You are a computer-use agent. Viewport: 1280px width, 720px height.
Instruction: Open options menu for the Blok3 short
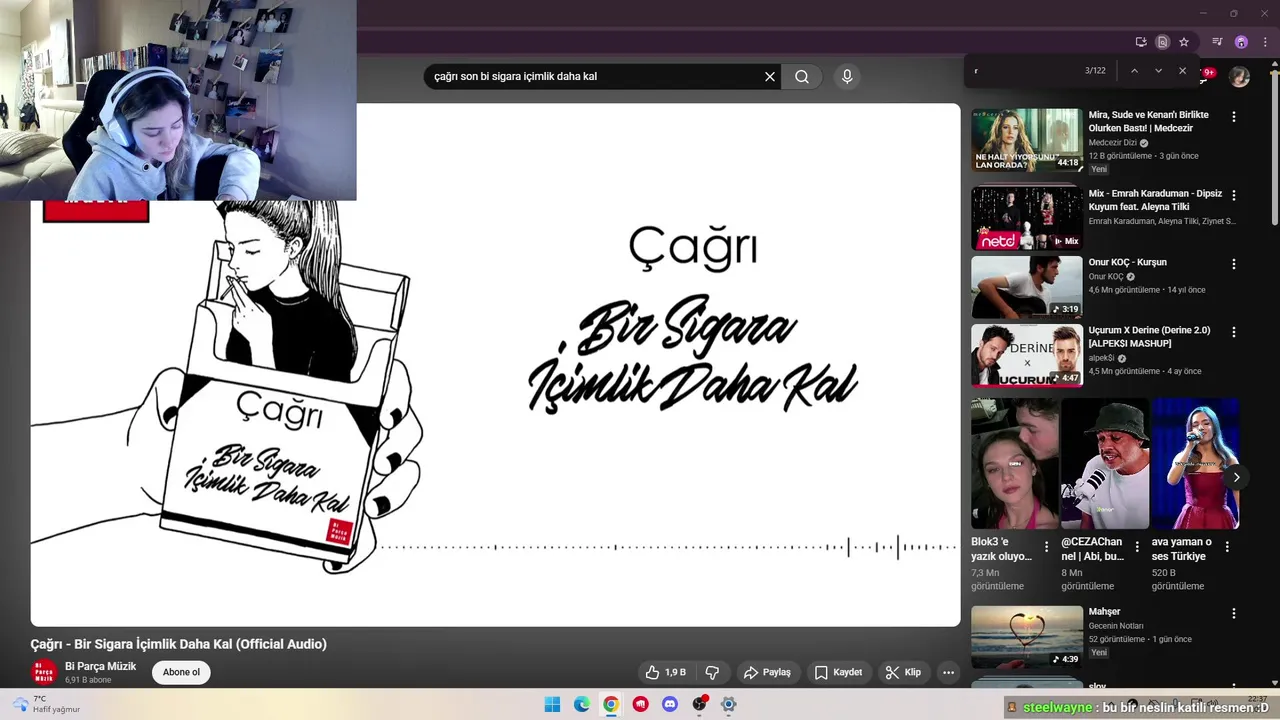(1046, 547)
